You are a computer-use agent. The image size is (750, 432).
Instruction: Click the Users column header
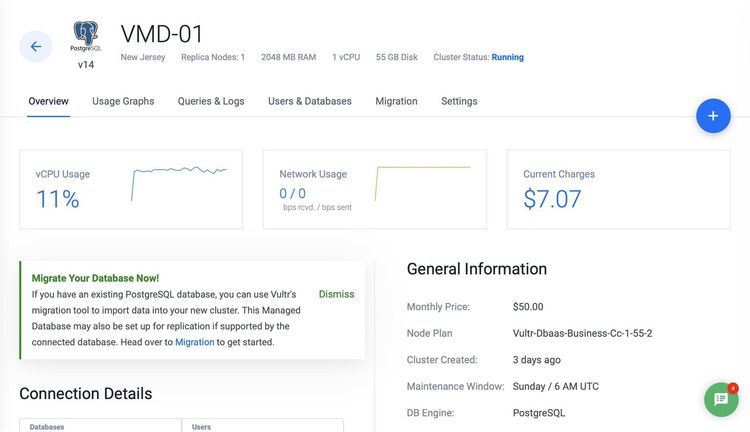pyautogui.click(x=201, y=427)
